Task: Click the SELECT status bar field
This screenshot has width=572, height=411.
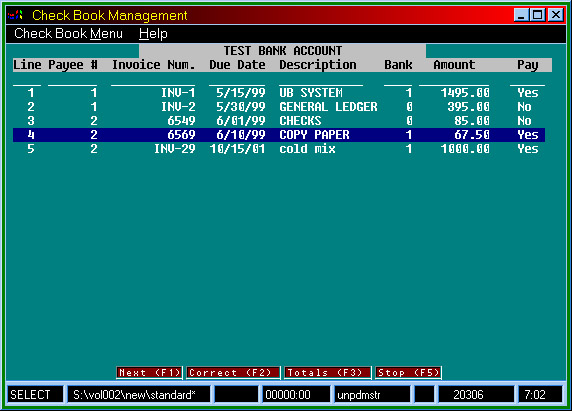Action: [35, 395]
